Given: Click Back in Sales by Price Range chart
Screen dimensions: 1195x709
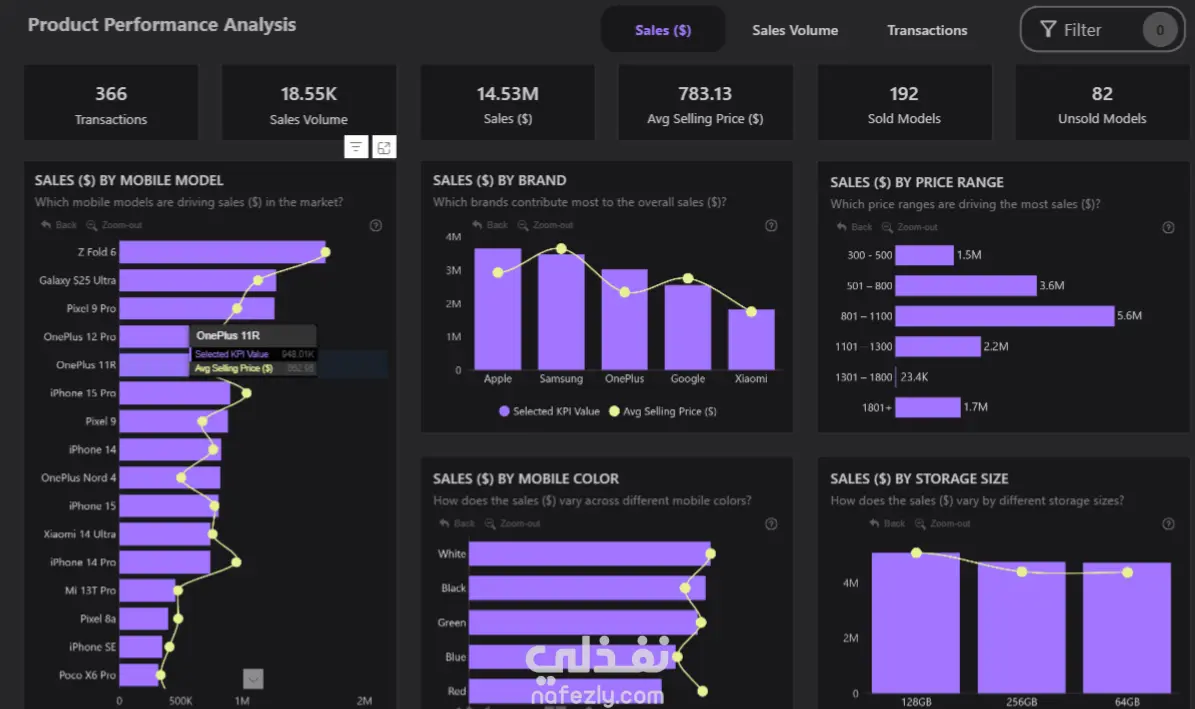Looking at the screenshot, I should pos(854,227).
